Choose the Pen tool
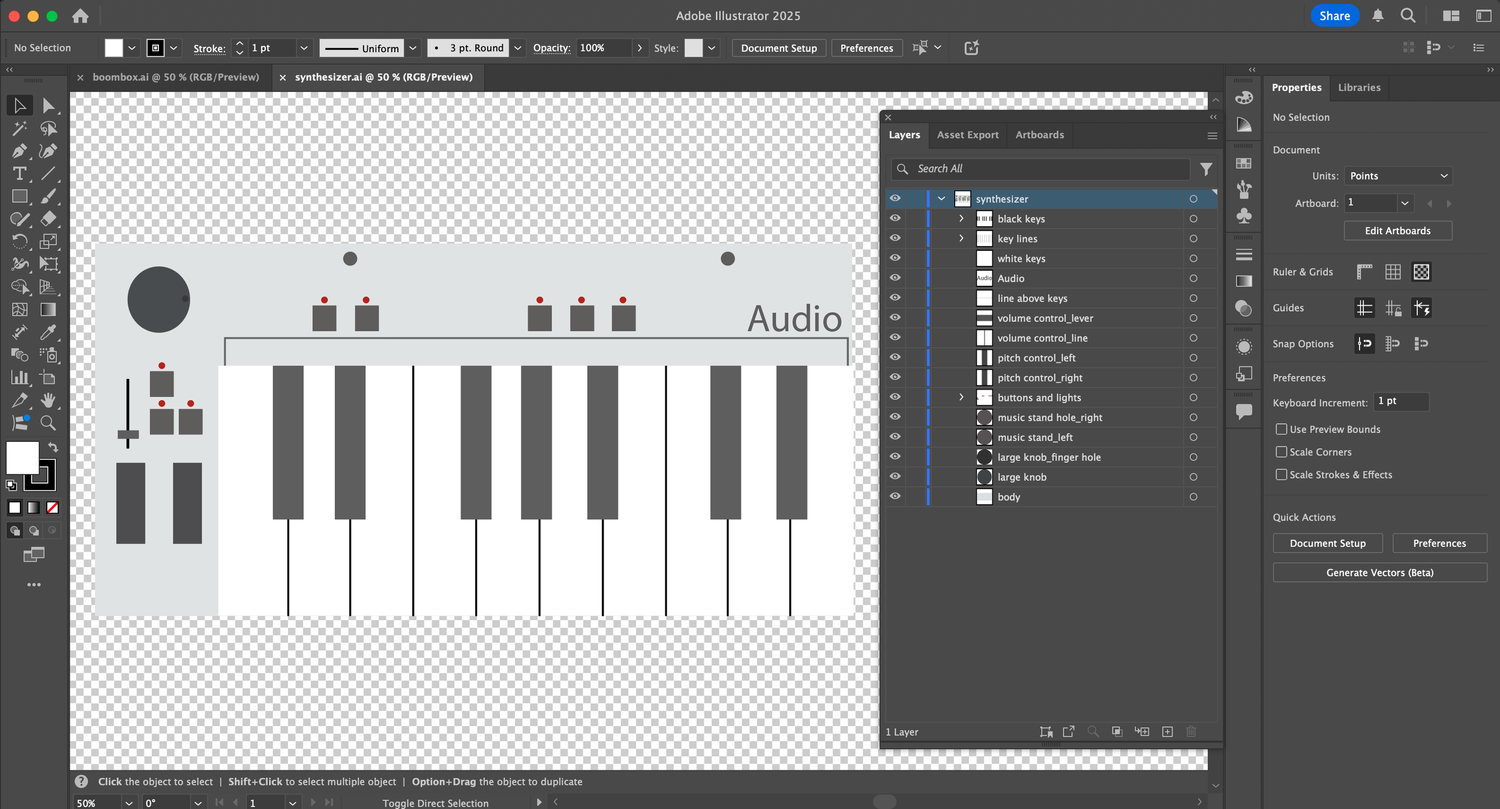This screenshot has width=1500, height=809. 19,151
